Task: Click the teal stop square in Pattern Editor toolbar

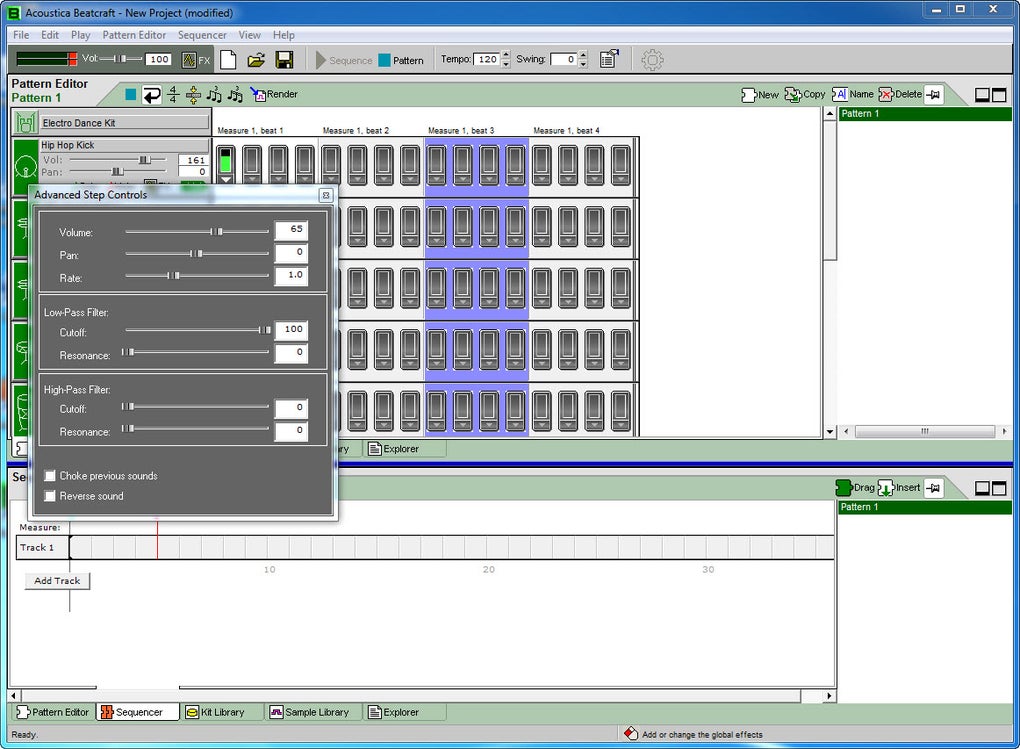Action: [131, 95]
